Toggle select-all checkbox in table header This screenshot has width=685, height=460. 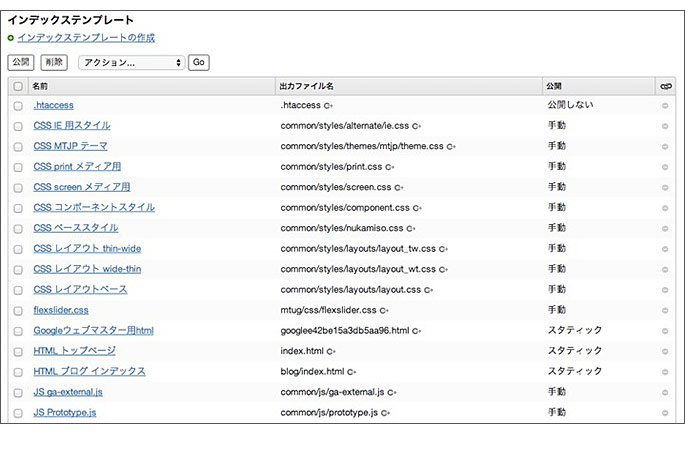point(18,86)
